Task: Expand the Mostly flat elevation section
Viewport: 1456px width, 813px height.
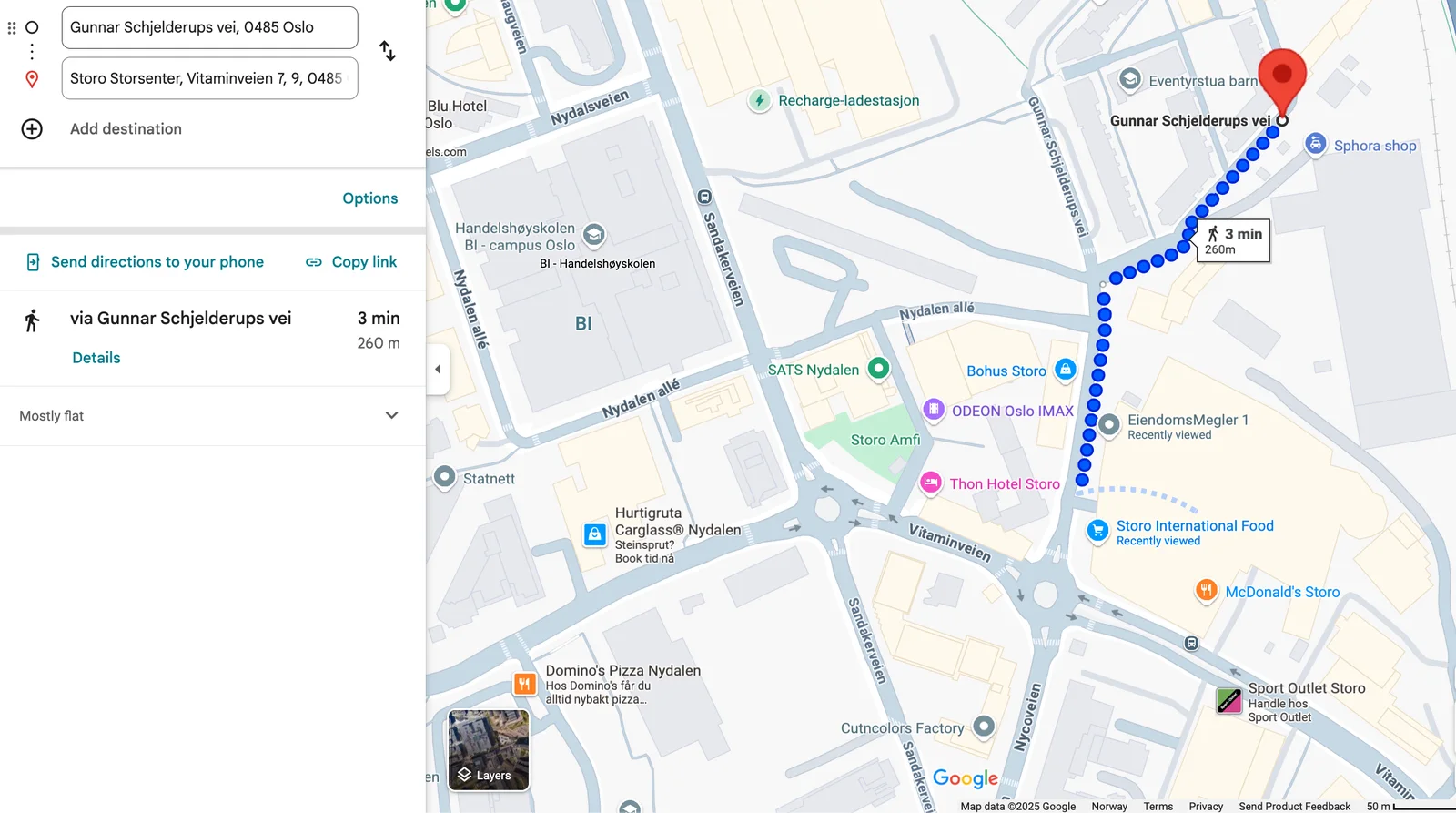Action: [x=213, y=416]
